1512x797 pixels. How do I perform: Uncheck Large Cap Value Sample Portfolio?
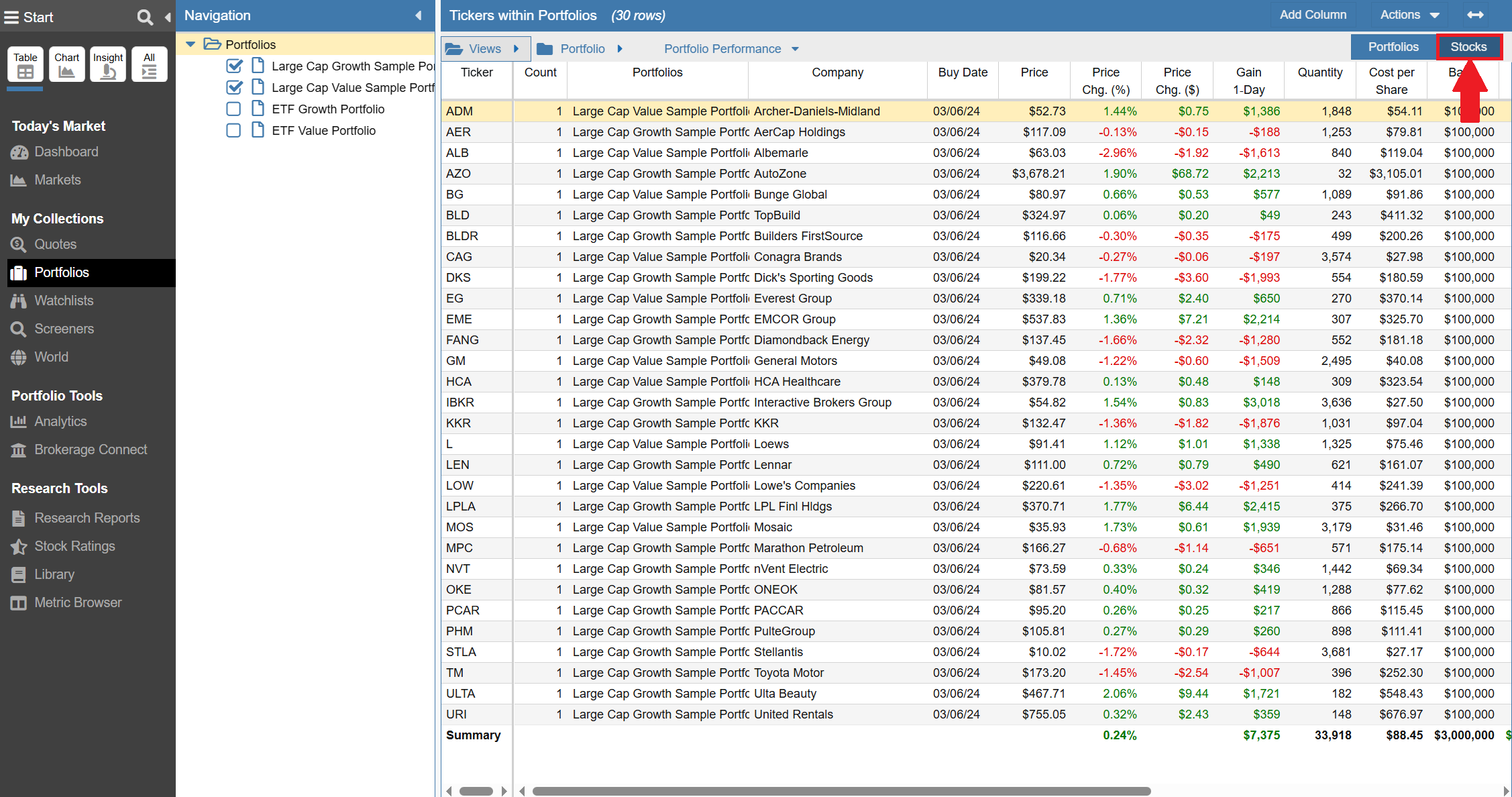(x=234, y=87)
